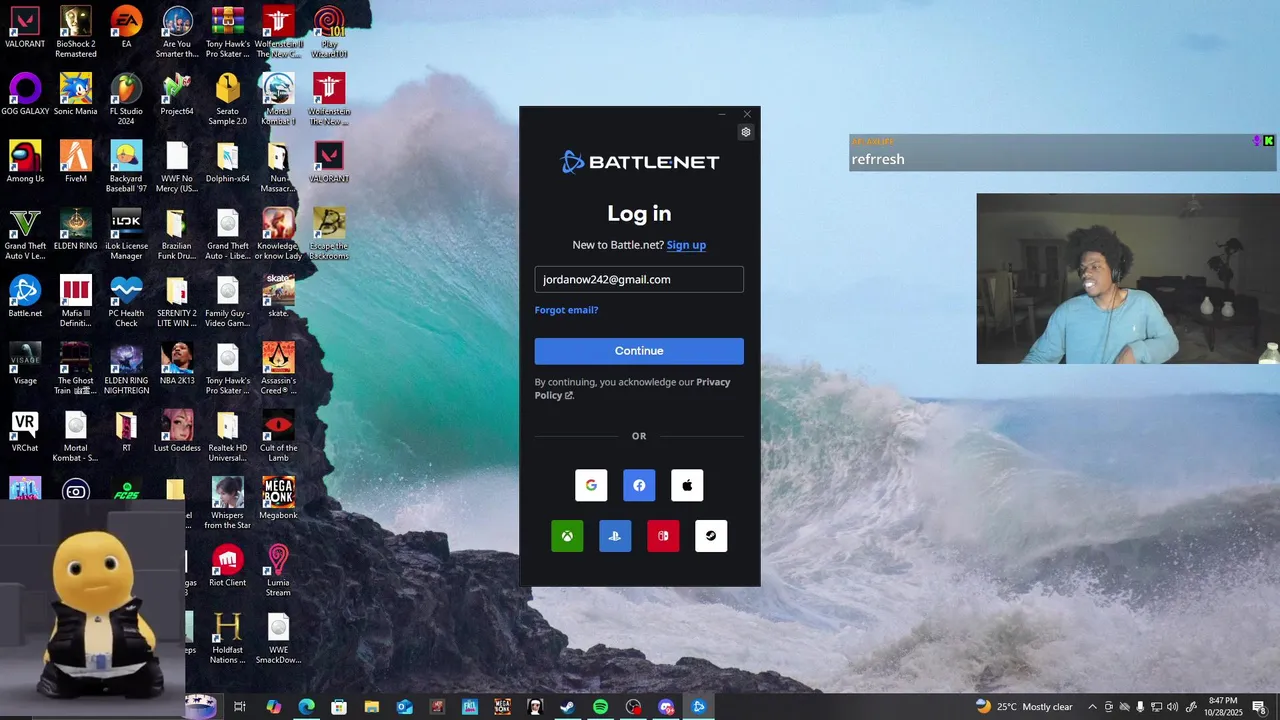This screenshot has height=720, width=1280.
Task: Select the Escape the Backrooms icon
Action: pos(329,234)
